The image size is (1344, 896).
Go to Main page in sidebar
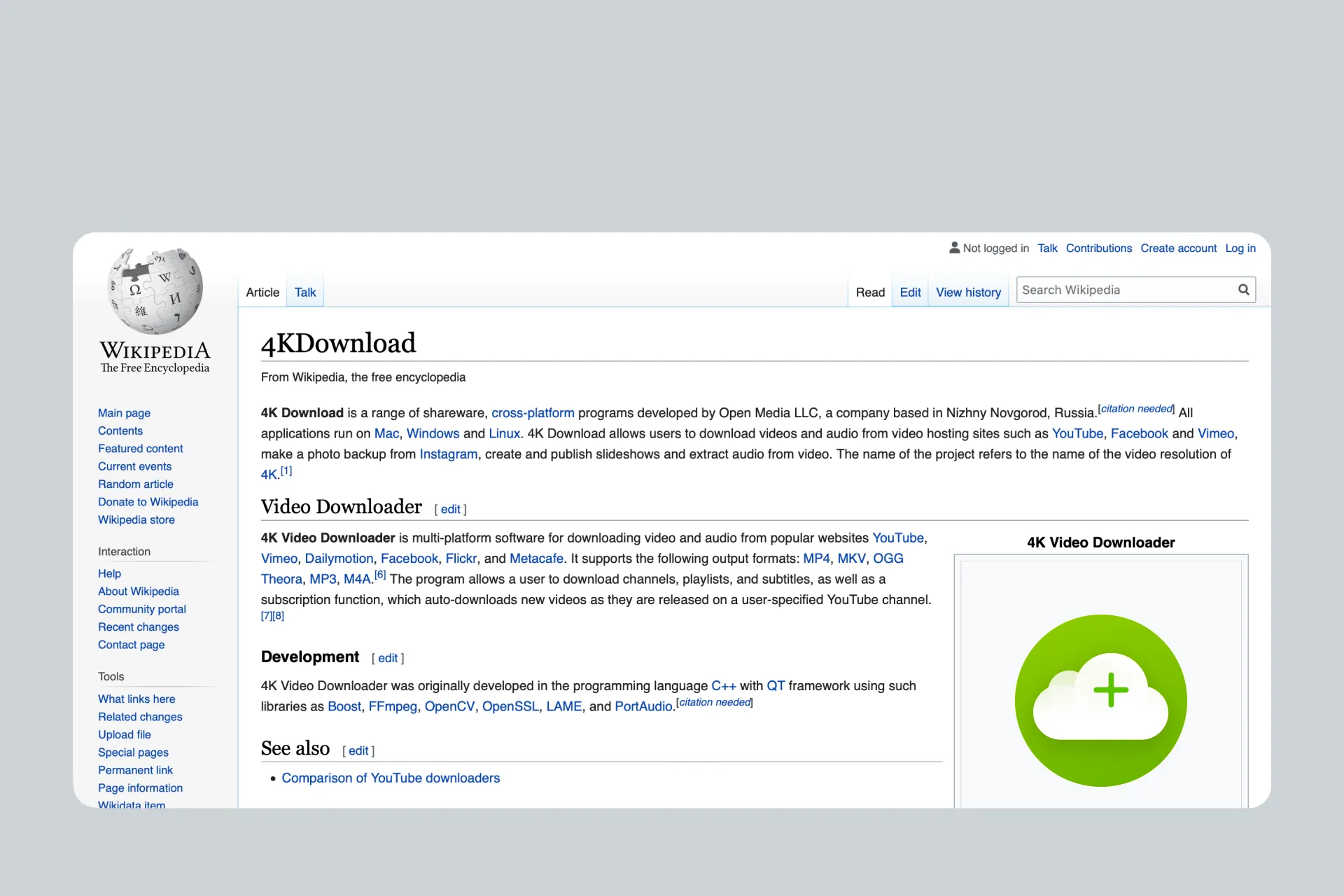tap(124, 413)
